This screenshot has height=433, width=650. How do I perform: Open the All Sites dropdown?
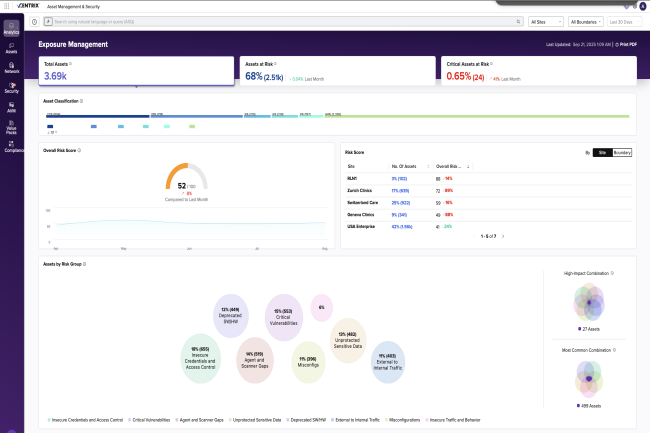tap(545, 21)
